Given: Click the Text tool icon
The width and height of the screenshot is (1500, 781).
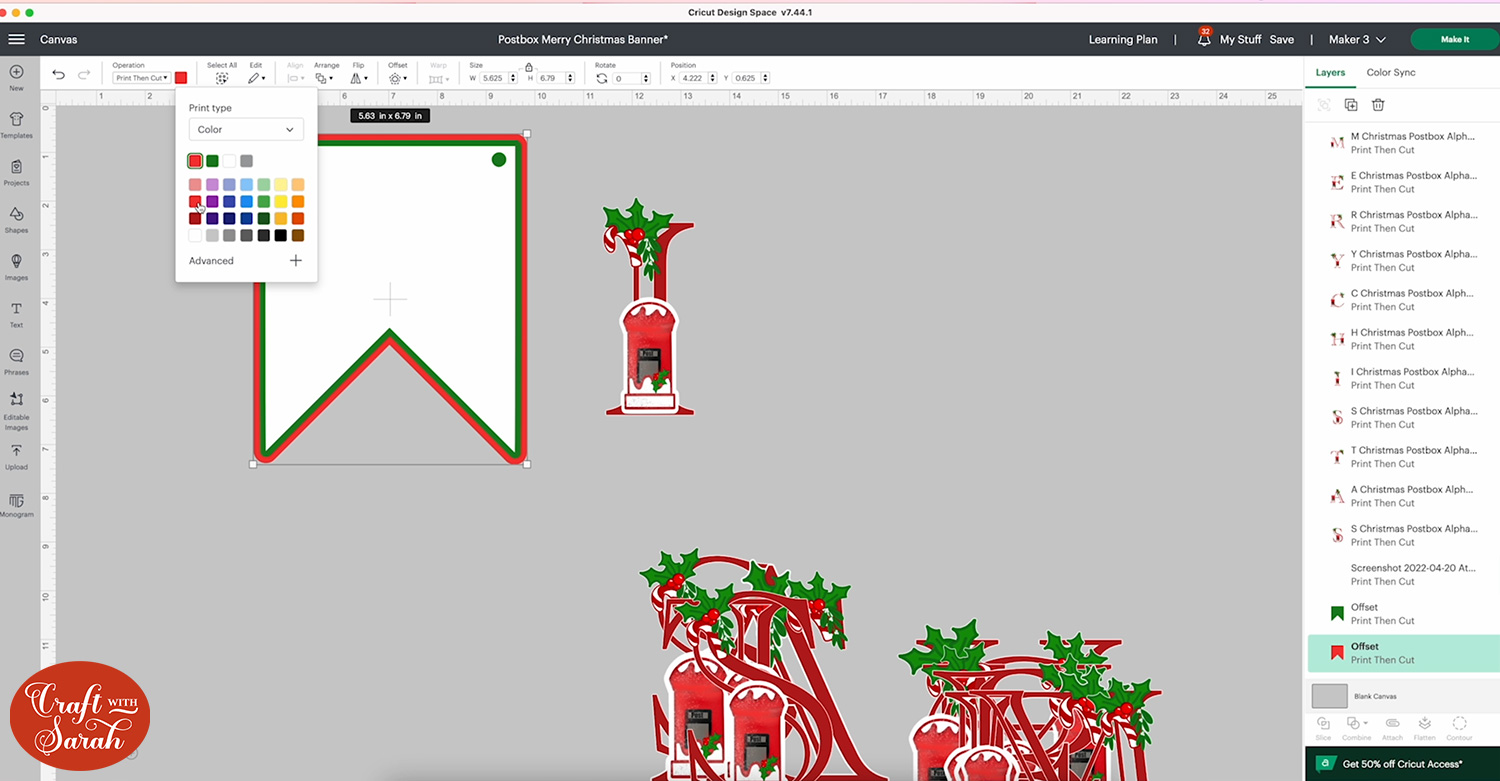Looking at the screenshot, I should point(16,313).
